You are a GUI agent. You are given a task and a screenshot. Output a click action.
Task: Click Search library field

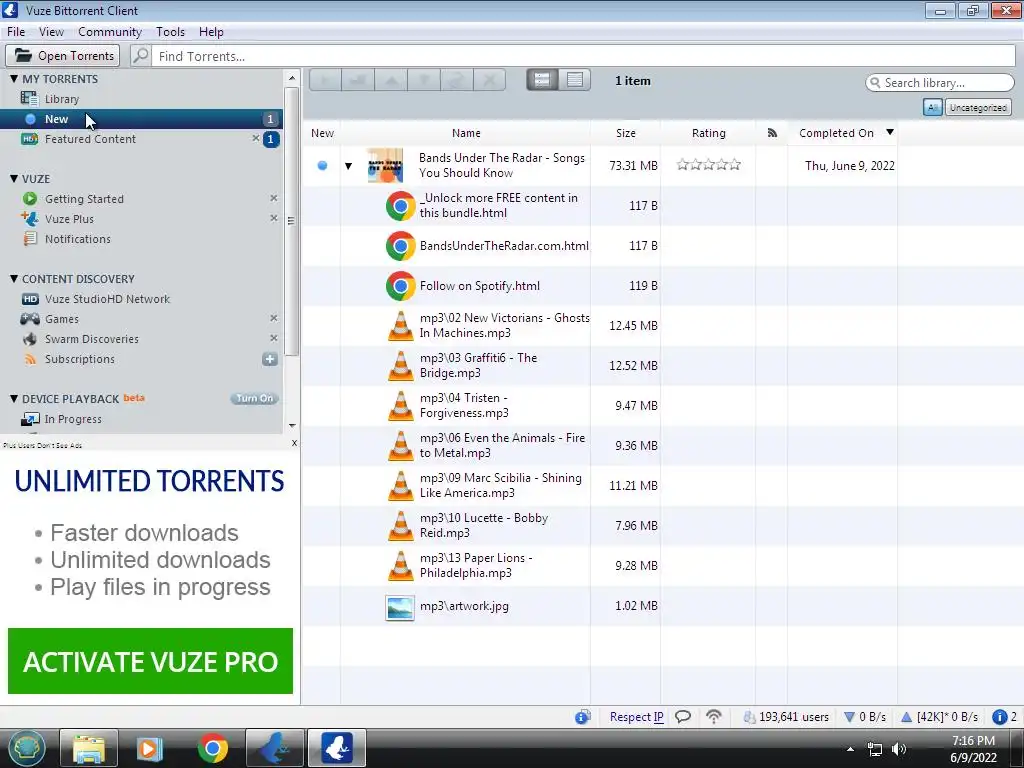(x=940, y=82)
